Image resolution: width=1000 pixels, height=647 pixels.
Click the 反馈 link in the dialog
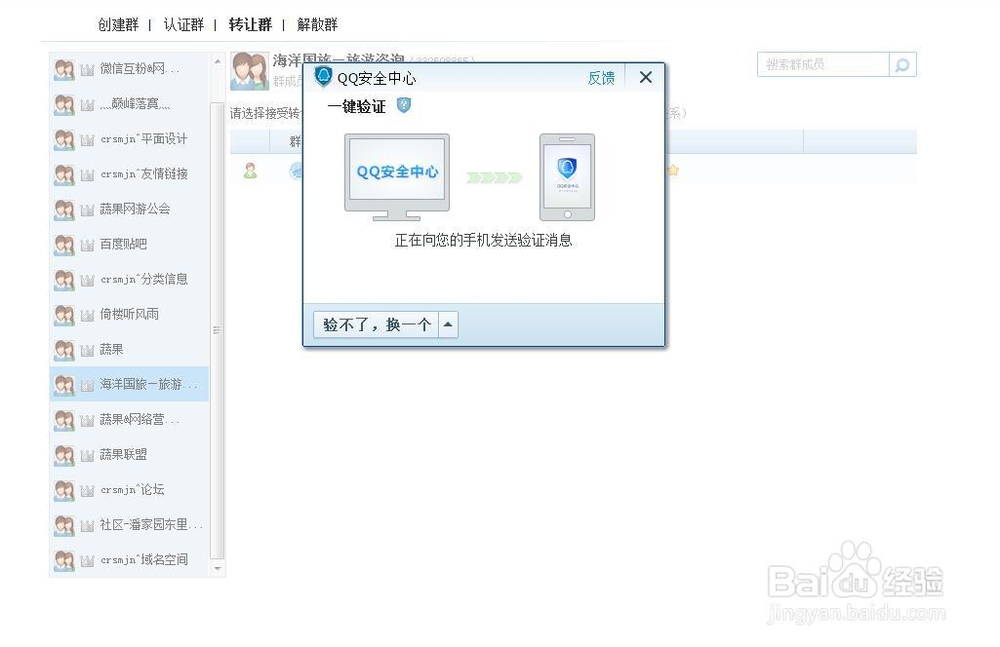tap(601, 78)
